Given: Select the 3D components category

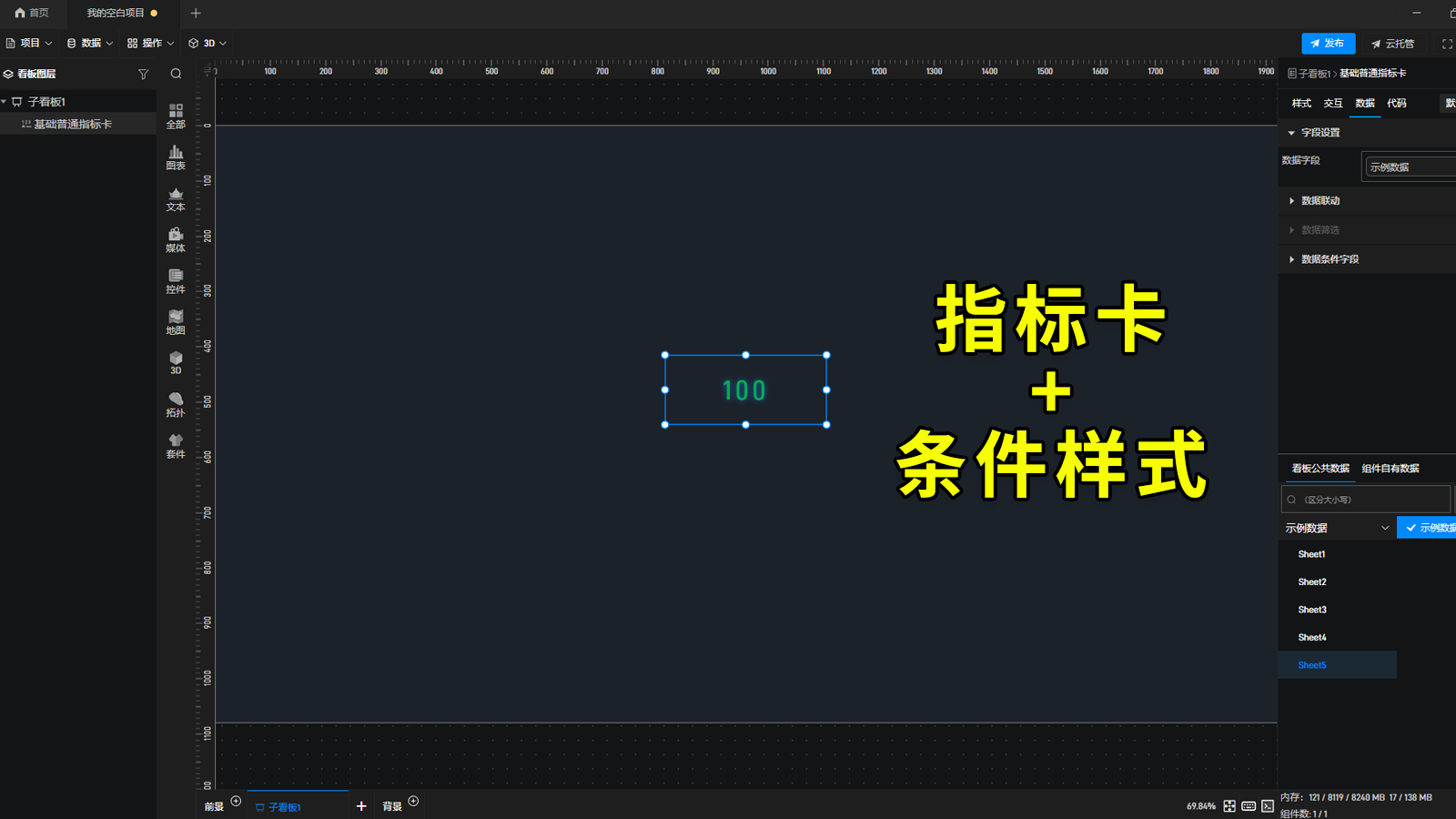Looking at the screenshot, I should click(x=175, y=363).
